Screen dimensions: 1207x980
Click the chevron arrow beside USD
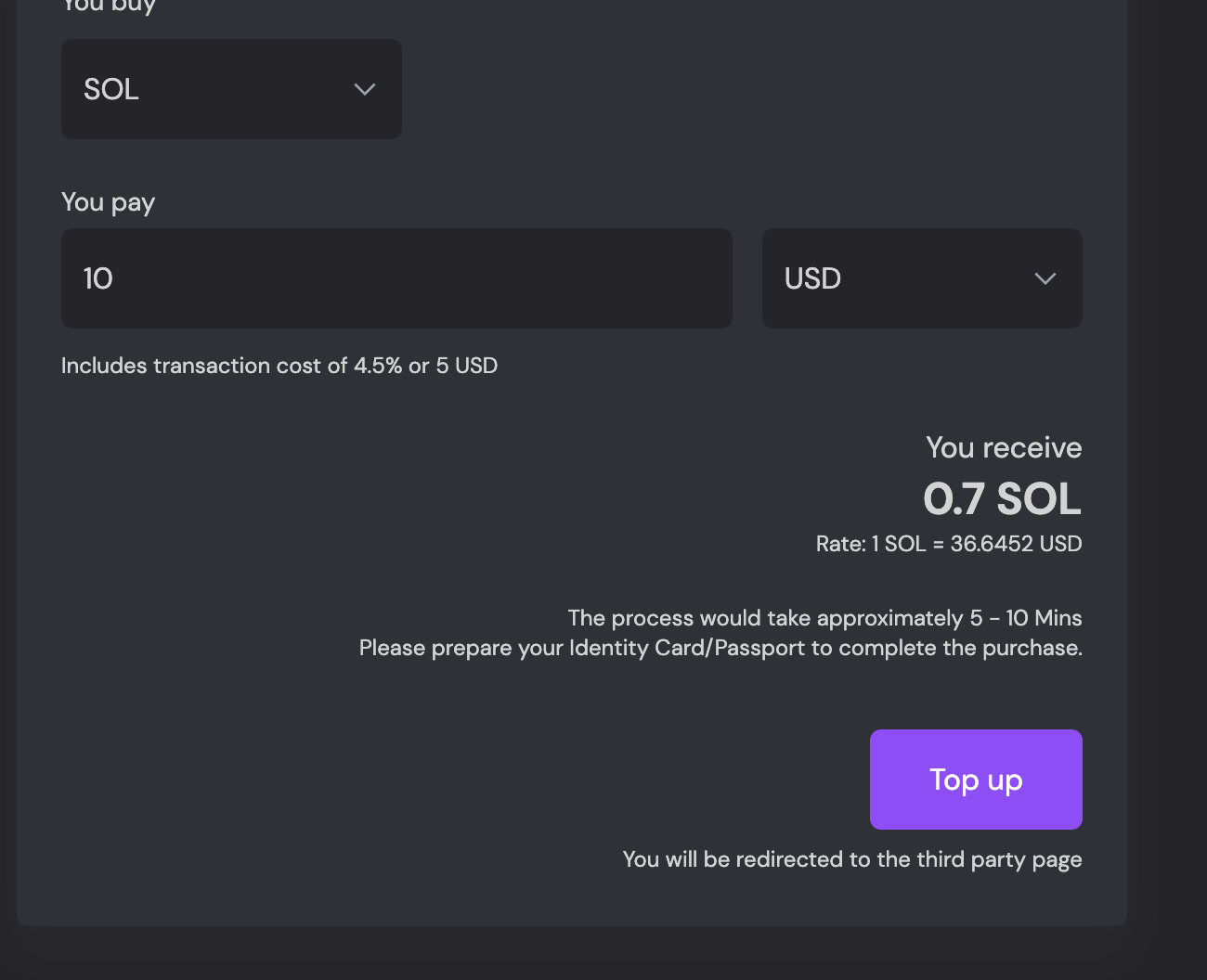tap(1044, 278)
